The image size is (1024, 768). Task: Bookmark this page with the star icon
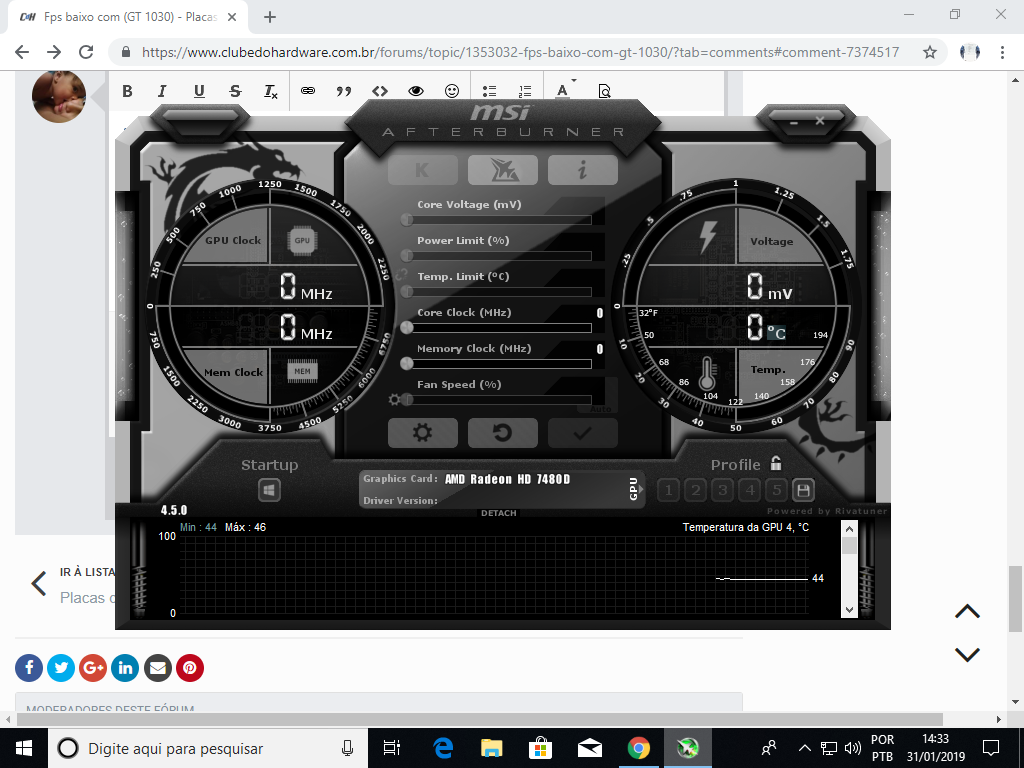click(930, 52)
